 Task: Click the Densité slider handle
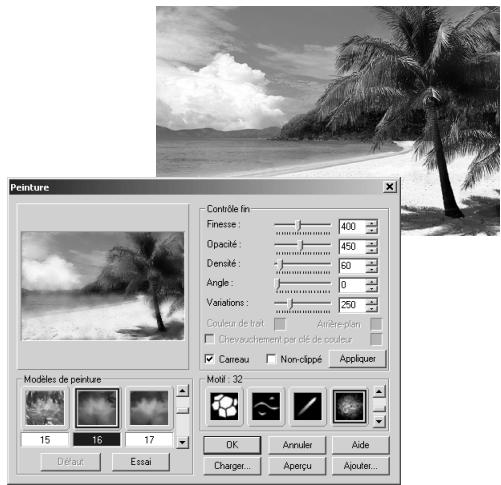[x=281, y=265]
